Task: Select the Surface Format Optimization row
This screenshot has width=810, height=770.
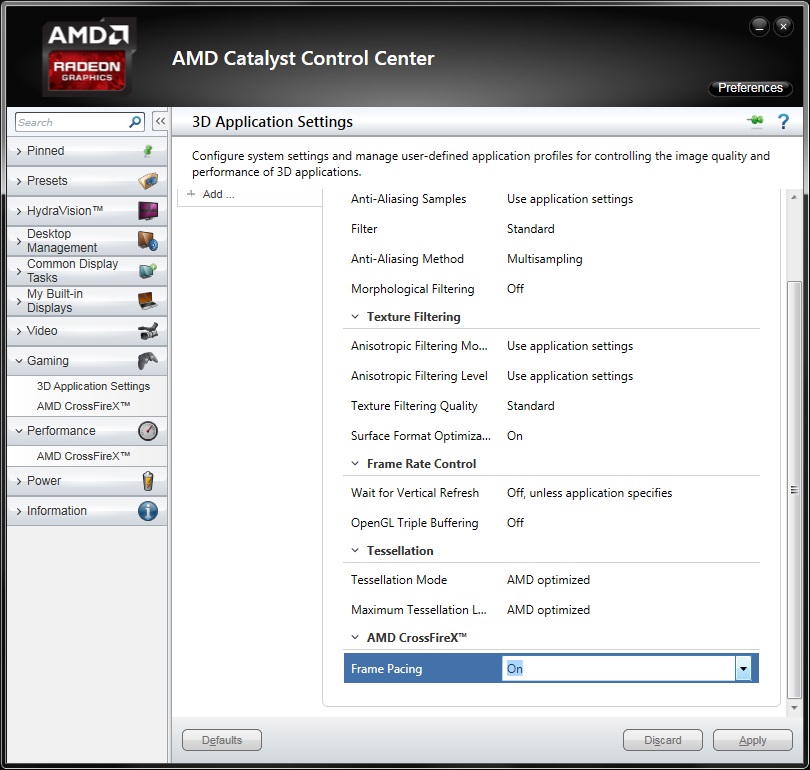Action: [x=551, y=436]
